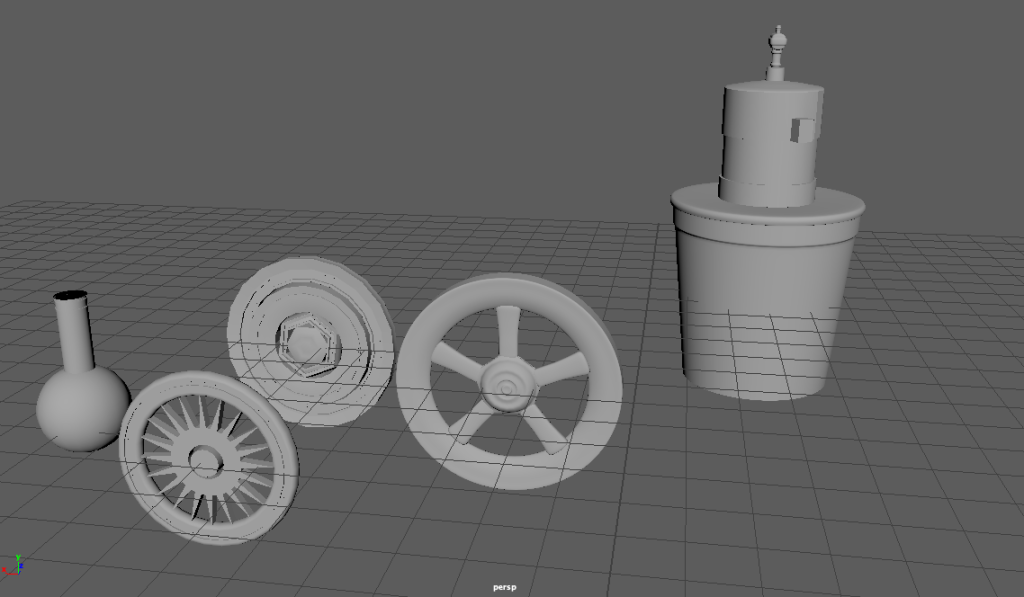Screen dimensions: 1024x597
Task: Click the persp camera label
Action: 504,587
